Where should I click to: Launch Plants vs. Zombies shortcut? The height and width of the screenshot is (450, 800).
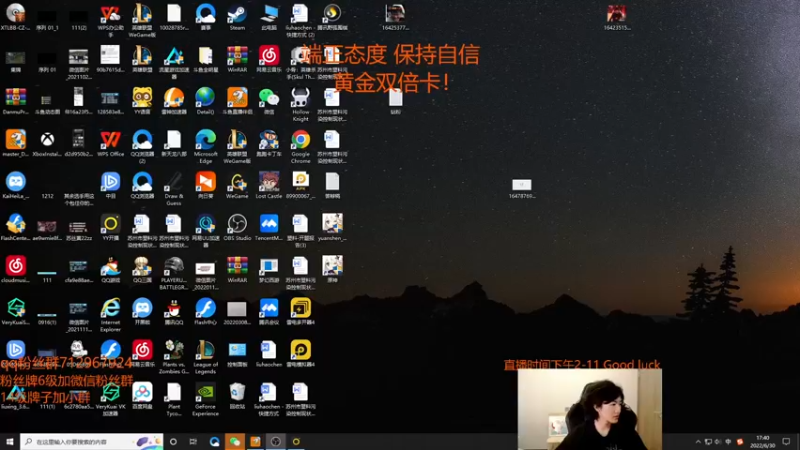[x=173, y=357]
